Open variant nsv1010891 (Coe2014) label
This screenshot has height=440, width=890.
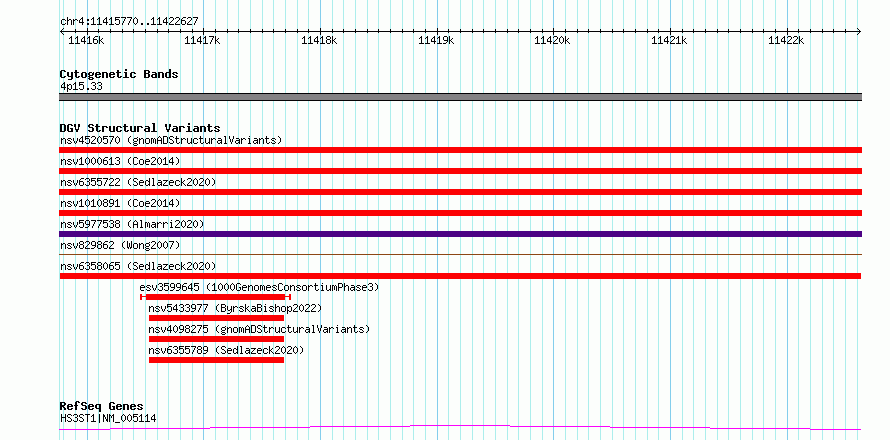120,203
